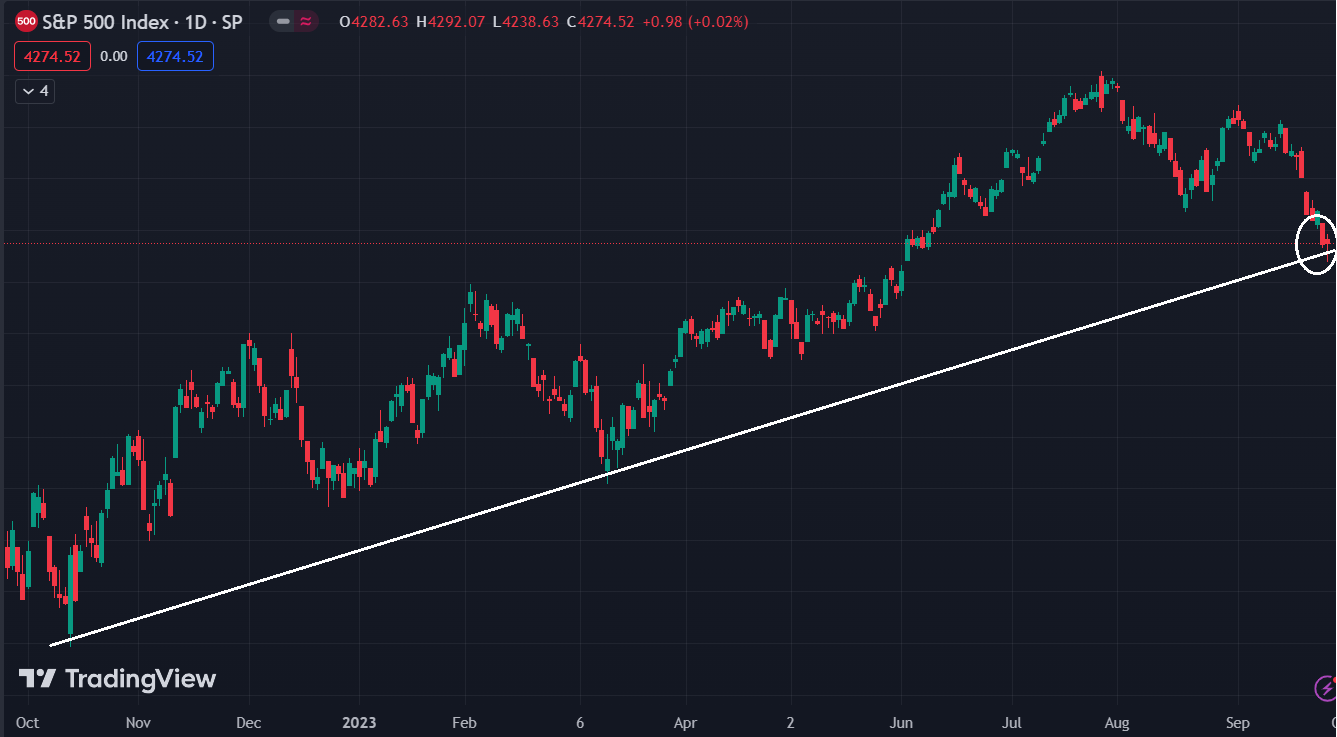This screenshot has width=1337, height=737.
Task: Click the Jul label on time axis
Action: point(1012,723)
